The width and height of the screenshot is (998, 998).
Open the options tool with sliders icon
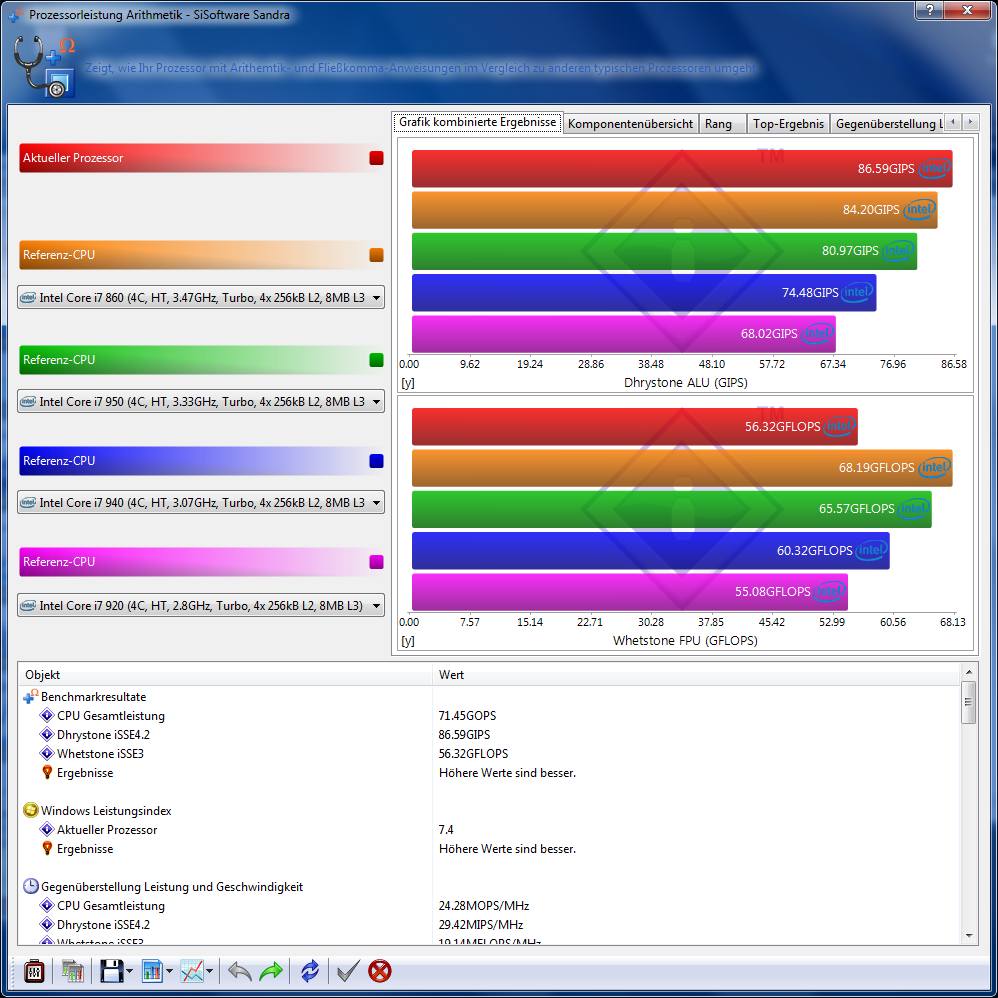[34, 971]
